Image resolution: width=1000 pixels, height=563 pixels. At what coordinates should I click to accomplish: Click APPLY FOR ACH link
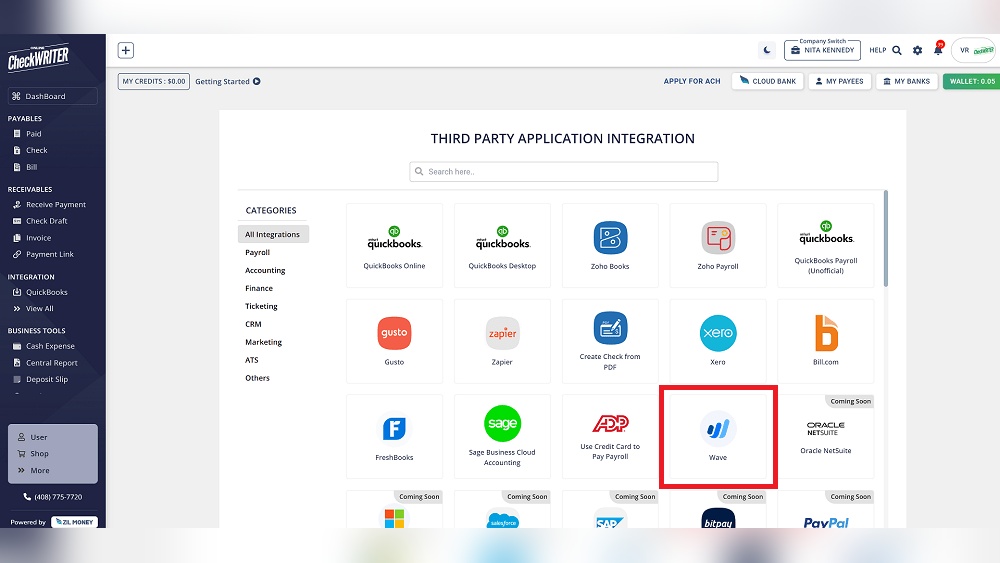point(692,82)
